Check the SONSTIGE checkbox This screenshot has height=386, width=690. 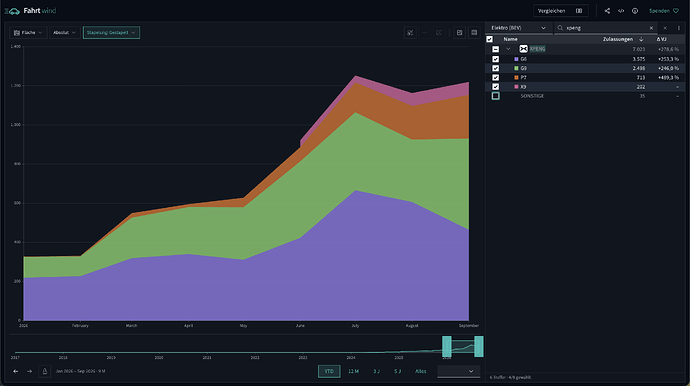click(495, 96)
